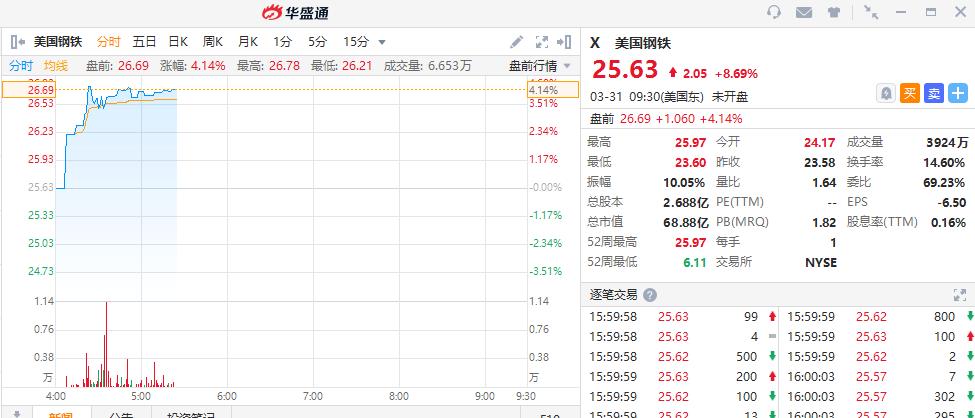Click the tallest red volume bar

tap(106, 344)
